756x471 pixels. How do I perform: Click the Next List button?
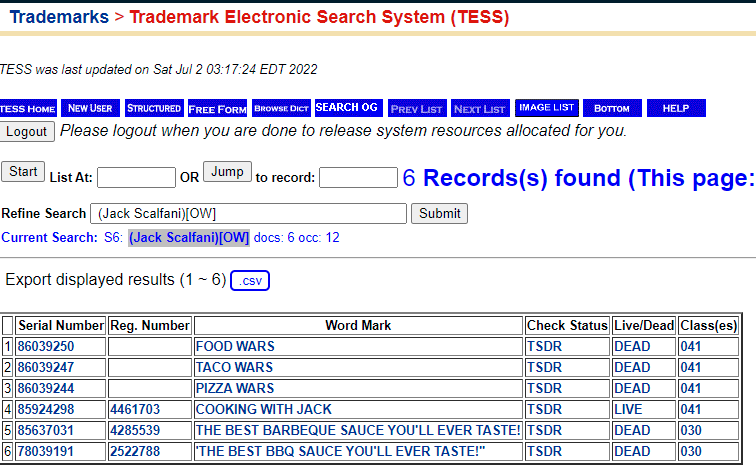[480, 108]
